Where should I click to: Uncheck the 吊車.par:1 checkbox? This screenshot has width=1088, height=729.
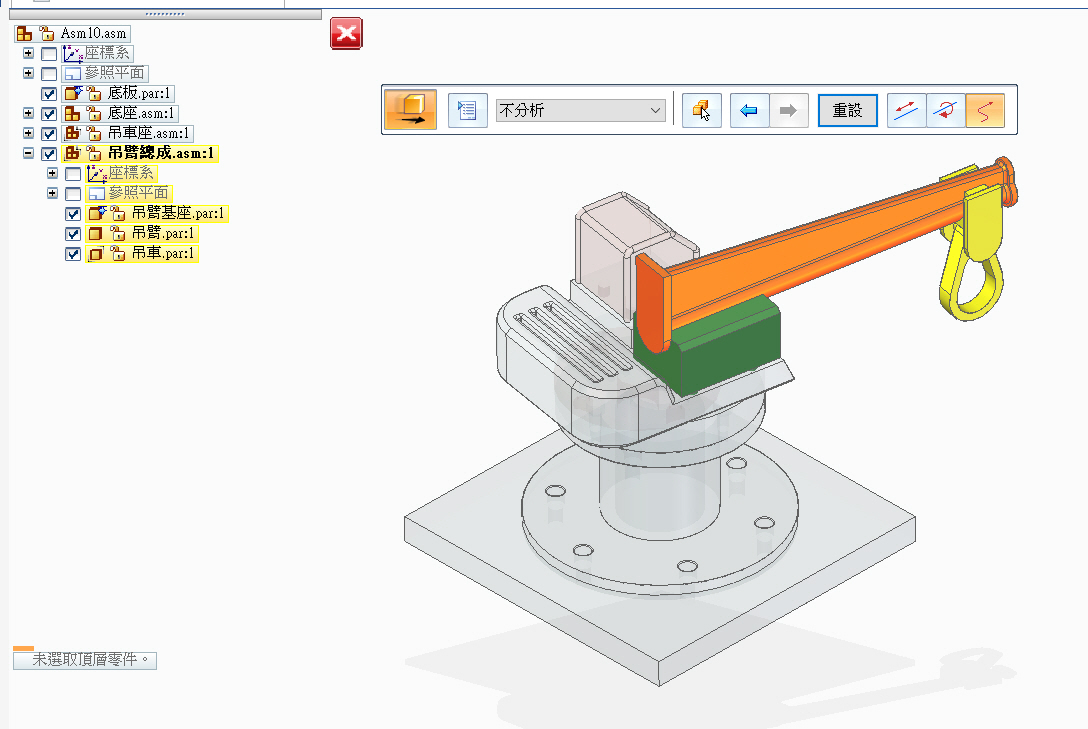tap(73, 255)
